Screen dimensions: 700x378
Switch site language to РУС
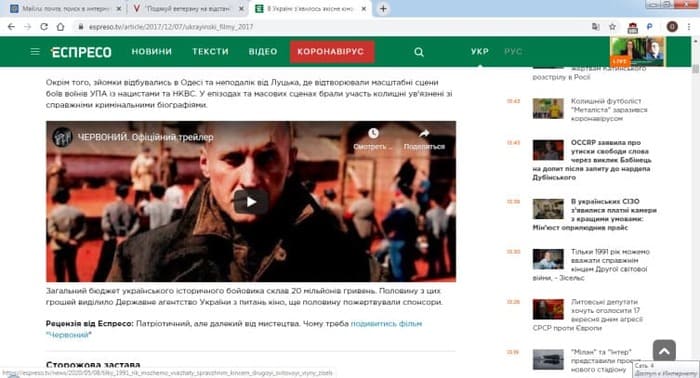513,52
